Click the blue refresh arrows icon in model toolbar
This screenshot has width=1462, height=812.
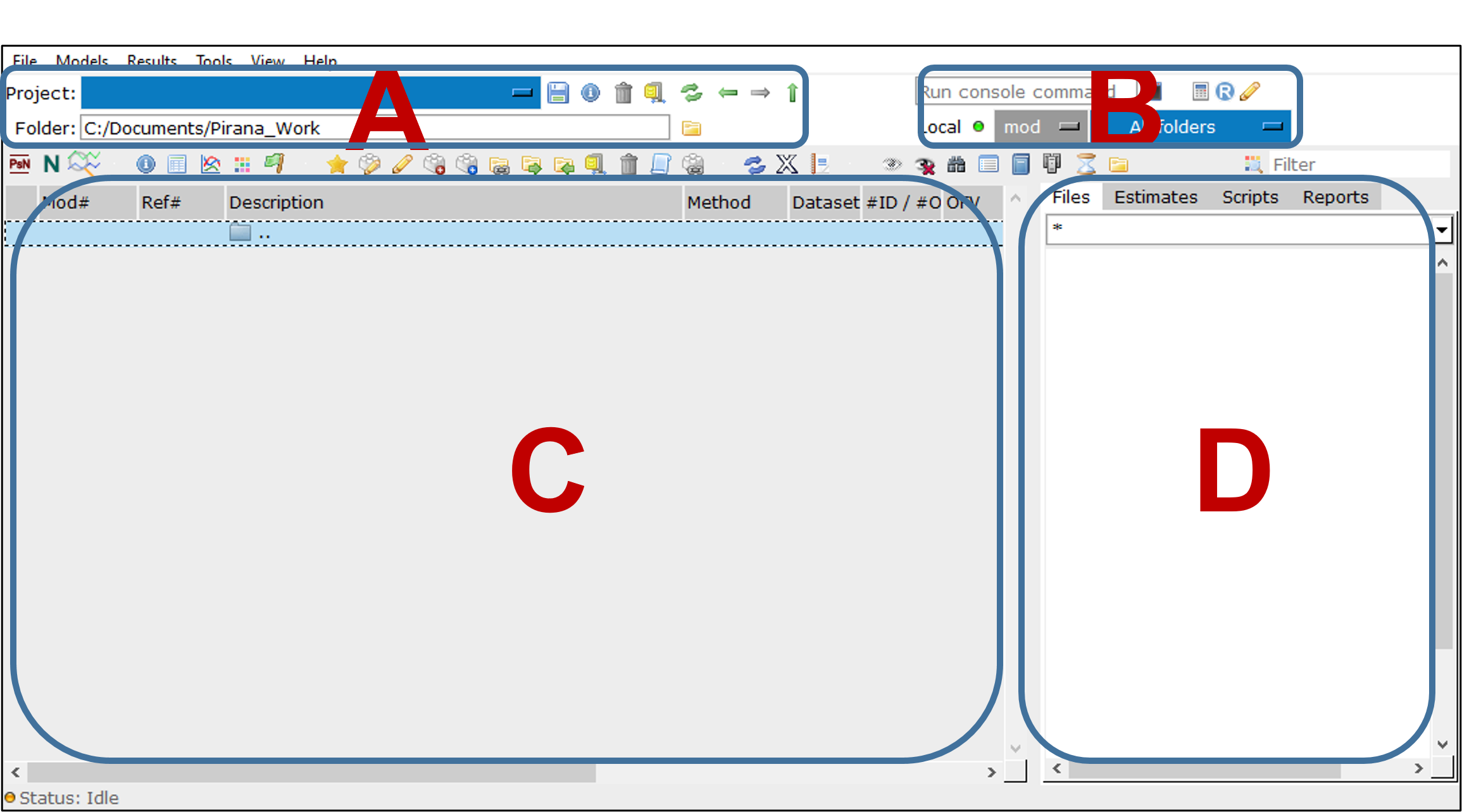(x=754, y=165)
